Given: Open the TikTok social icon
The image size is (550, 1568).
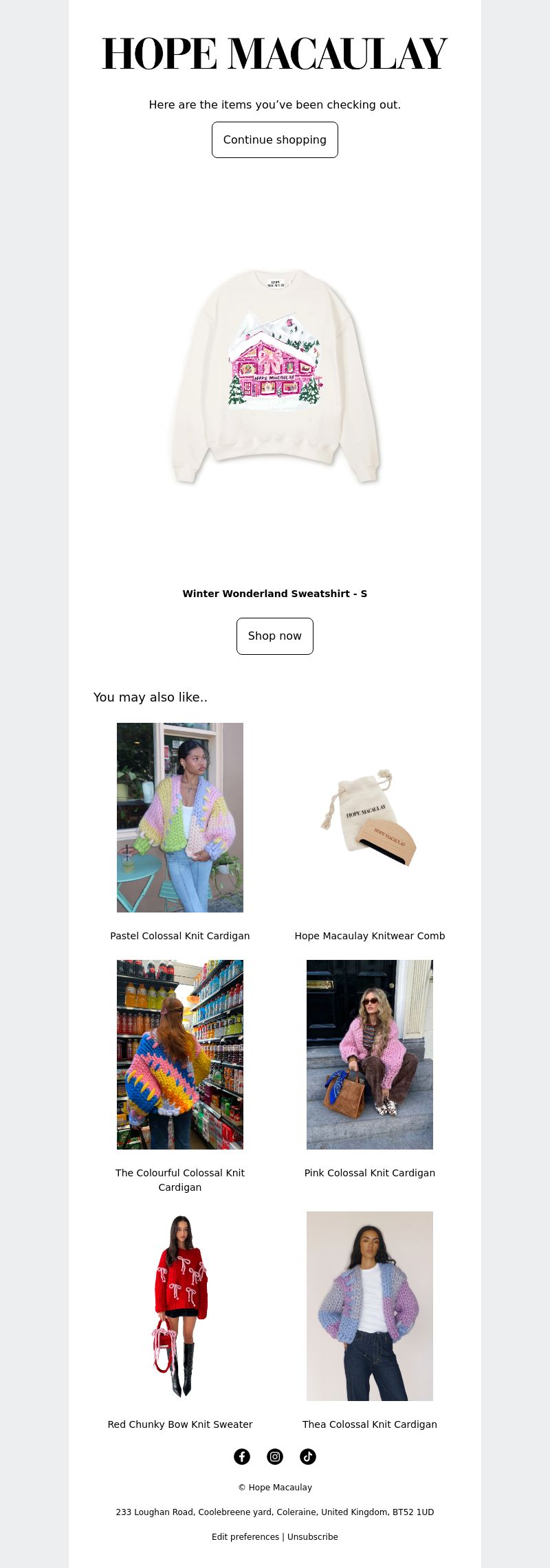Looking at the screenshot, I should [x=308, y=1457].
